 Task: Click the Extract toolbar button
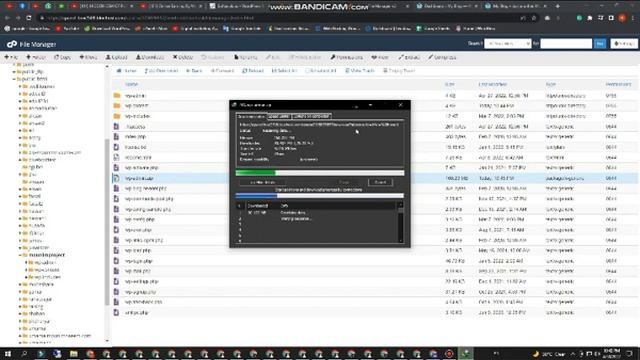(x=409, y=58)
